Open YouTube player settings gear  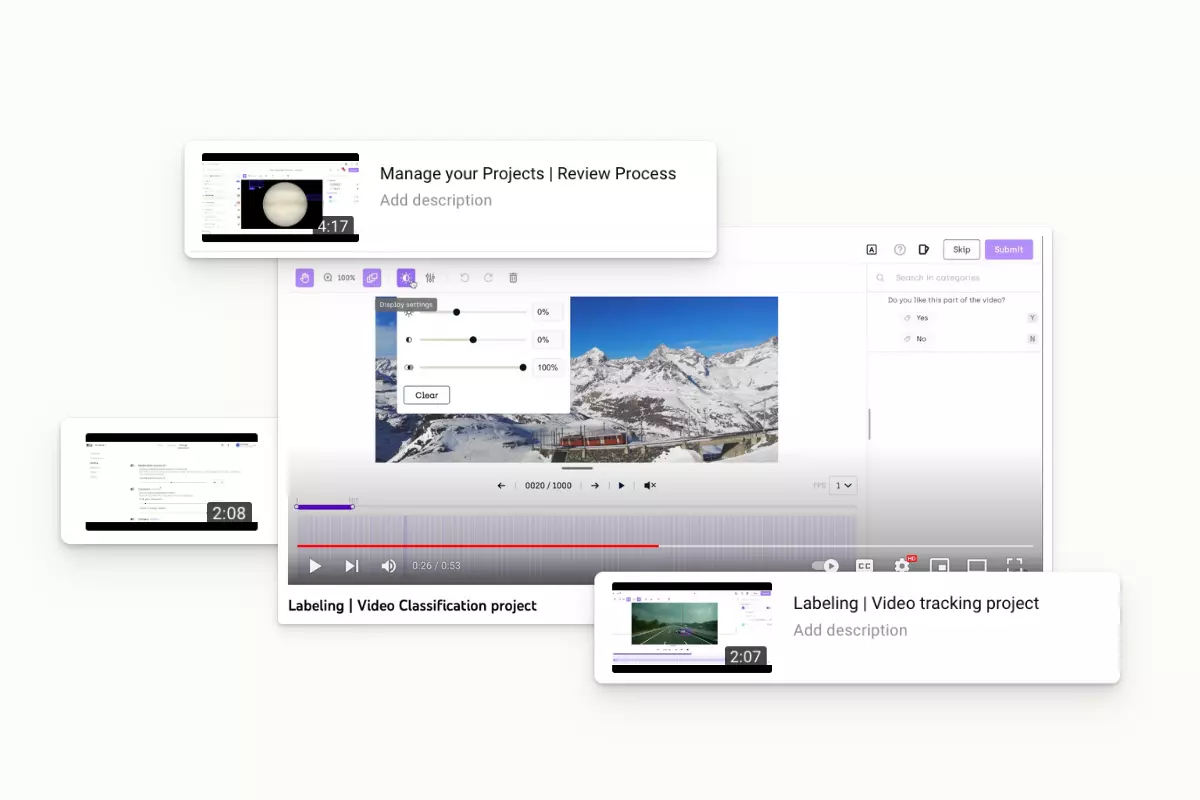pos(902,566)
